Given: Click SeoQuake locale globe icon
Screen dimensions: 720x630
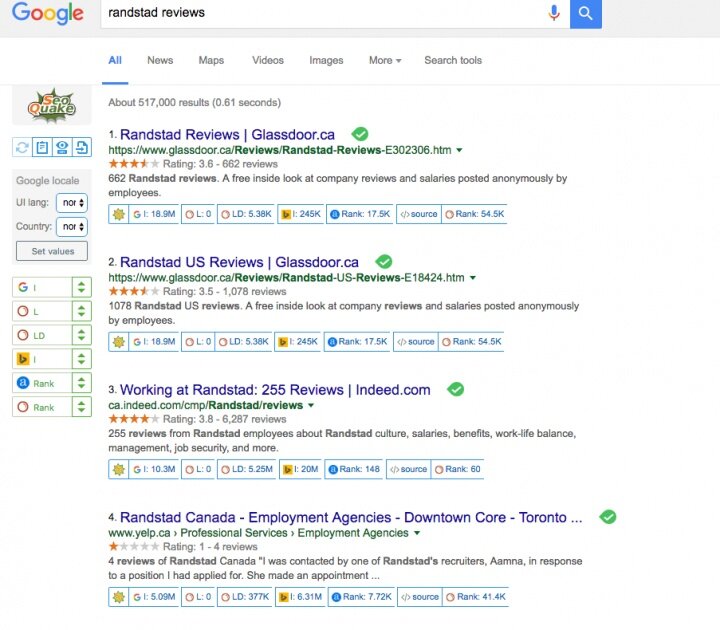Looking at the screenshot, I should click(x=62, y=147).
